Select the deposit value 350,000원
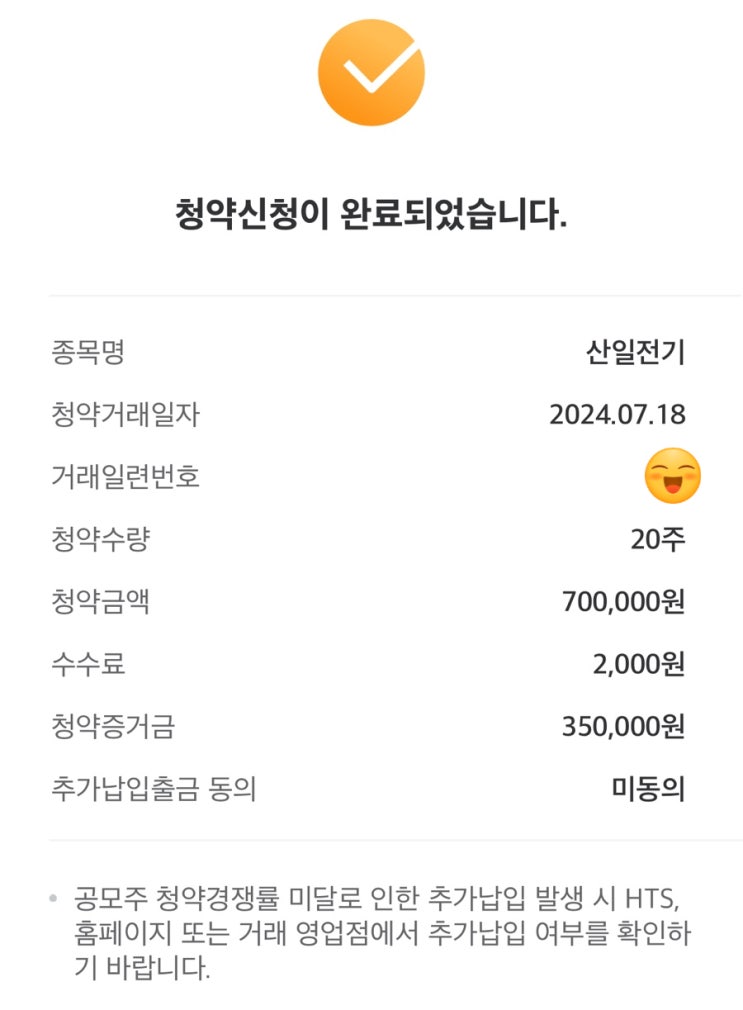This screenshot has height=1010, width=743. [x=624, y=727]
